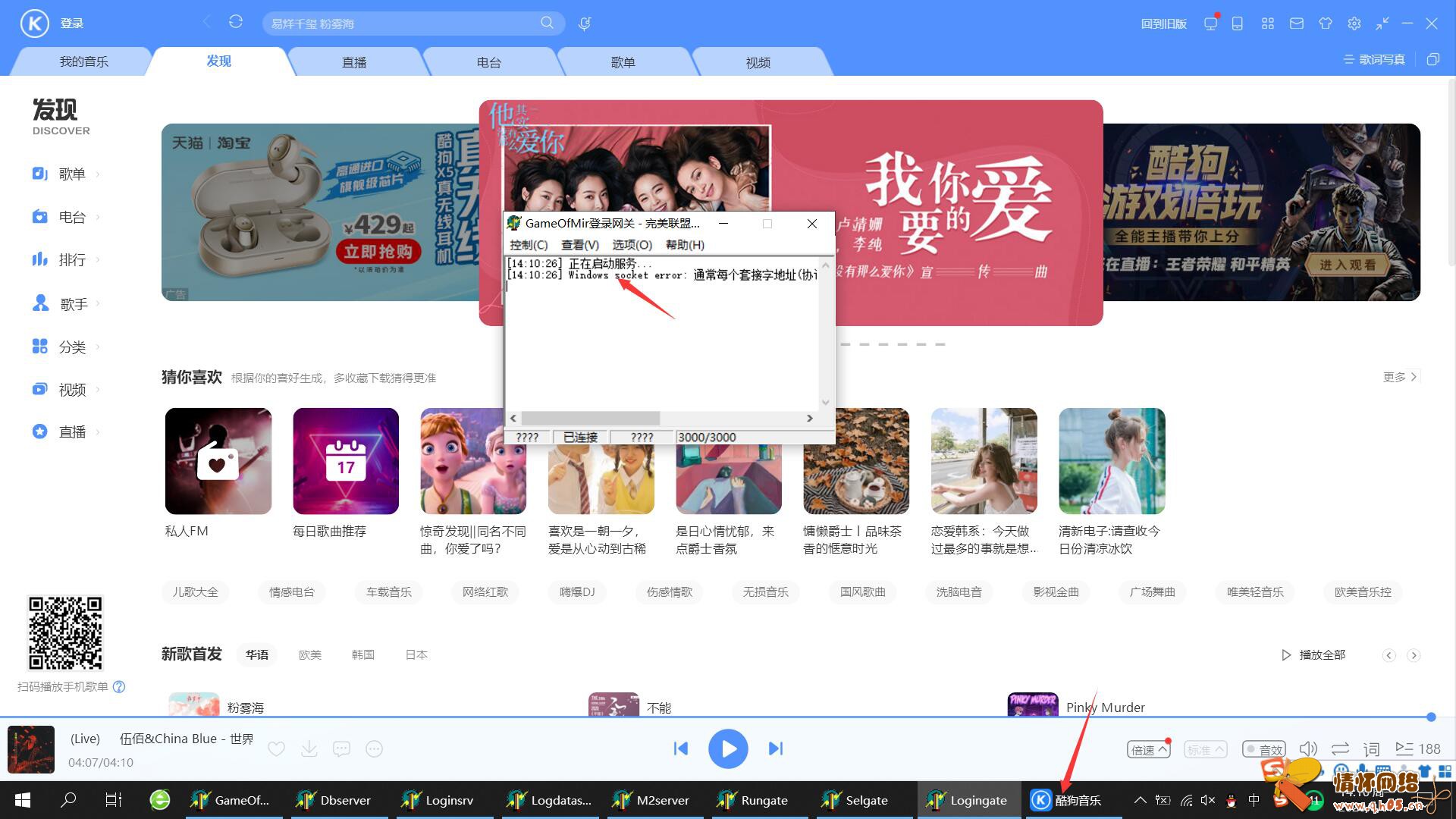1456x819 pixels.
Task: Toggle the 音效 sound effect switch
Action: pyautogui.click(x=1263, y=749)
